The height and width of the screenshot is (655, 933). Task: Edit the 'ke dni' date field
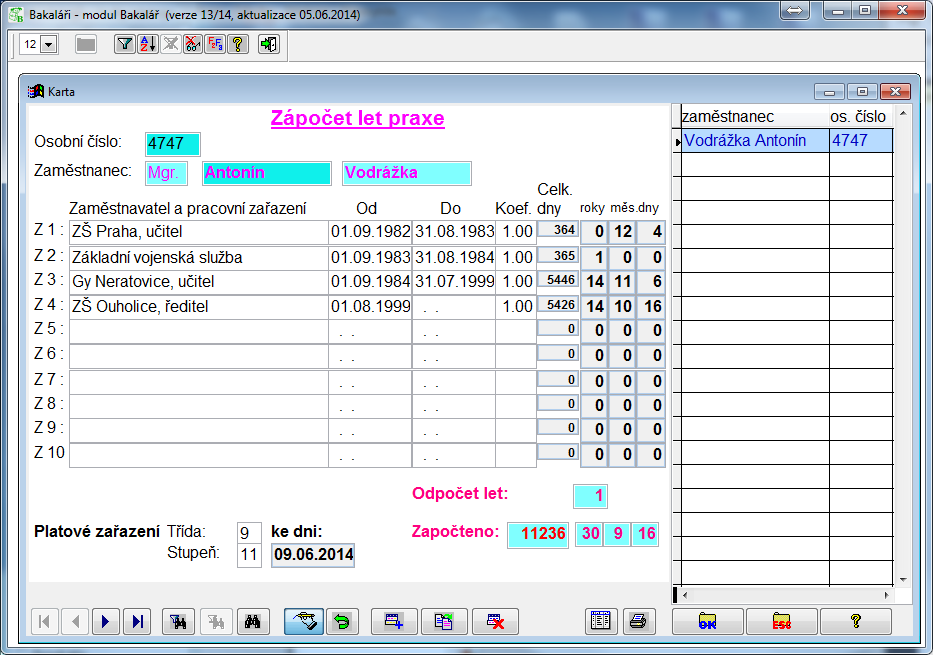pyautogui.click(x=313, y=554)
